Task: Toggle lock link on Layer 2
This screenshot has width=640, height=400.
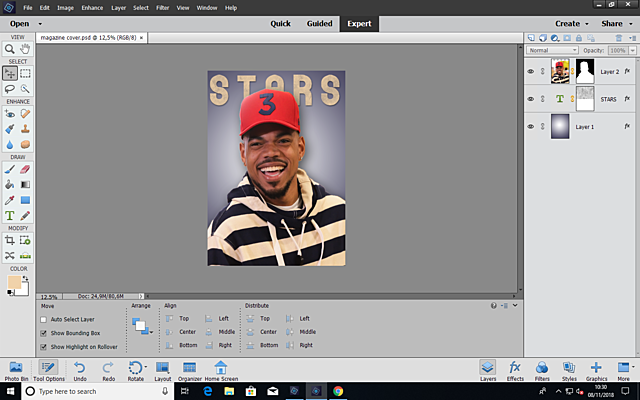Action: coord(543,71)
